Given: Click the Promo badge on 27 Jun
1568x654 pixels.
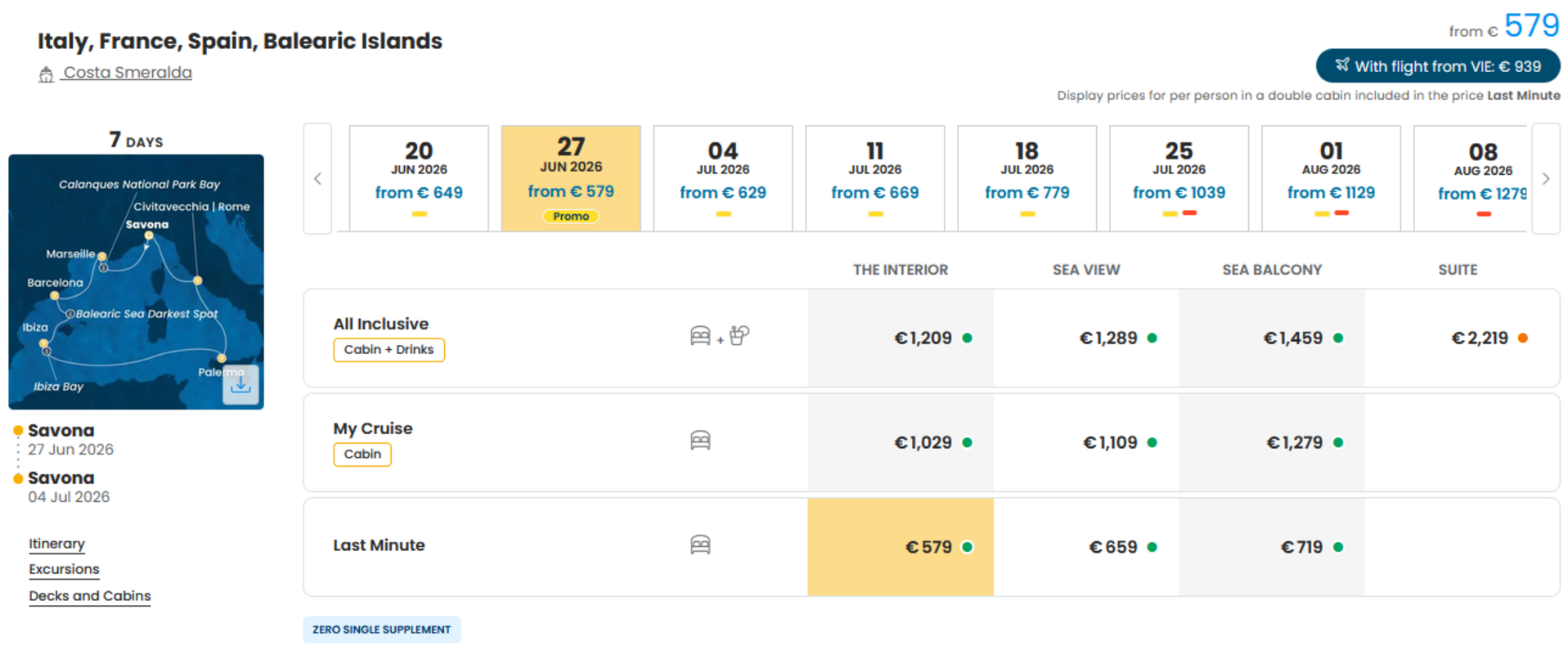Looking at the screenshot, I should [x=571, y=217].
